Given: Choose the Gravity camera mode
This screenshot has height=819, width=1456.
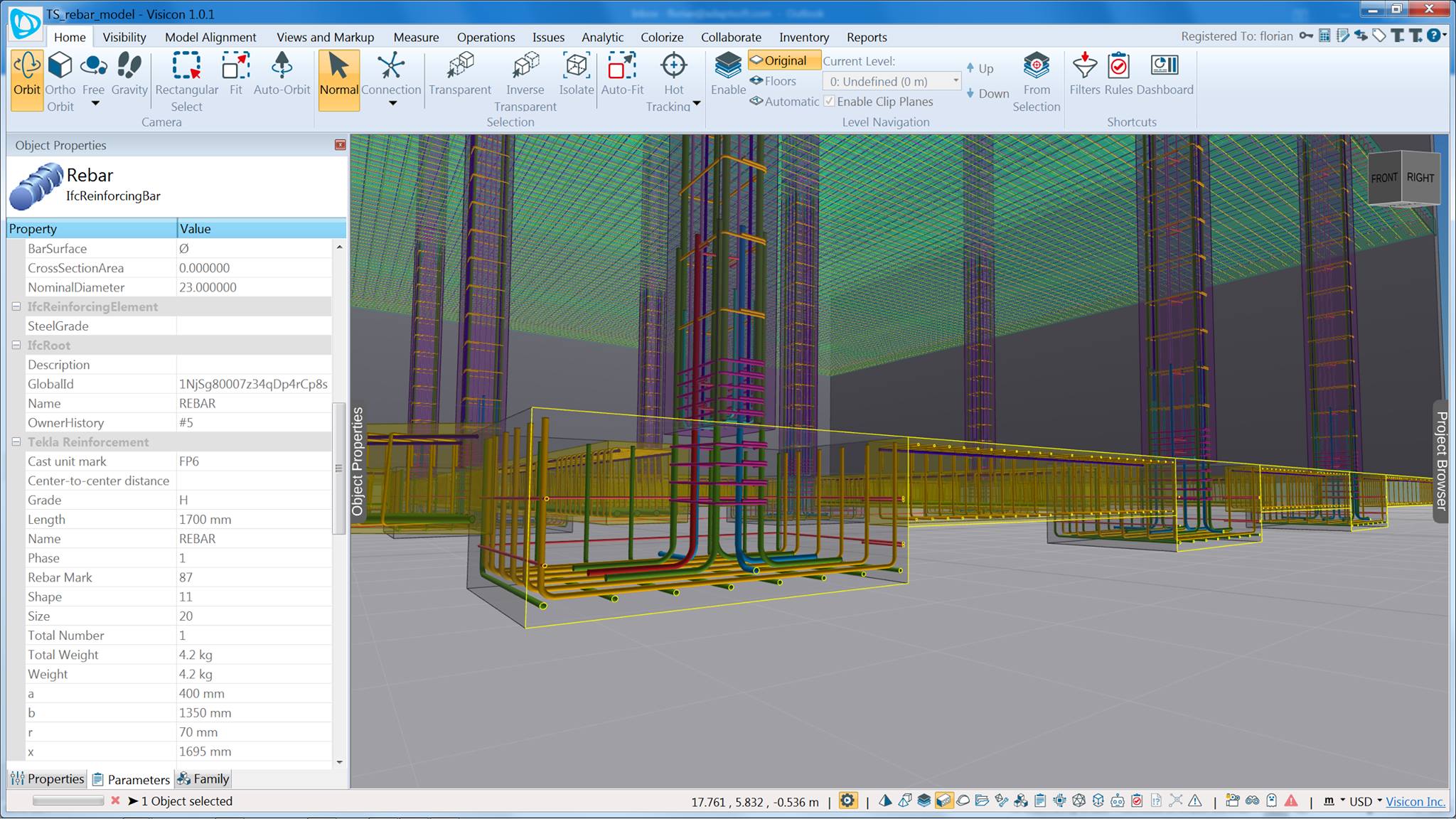Looking at the screenshot, I should point(129,74).
